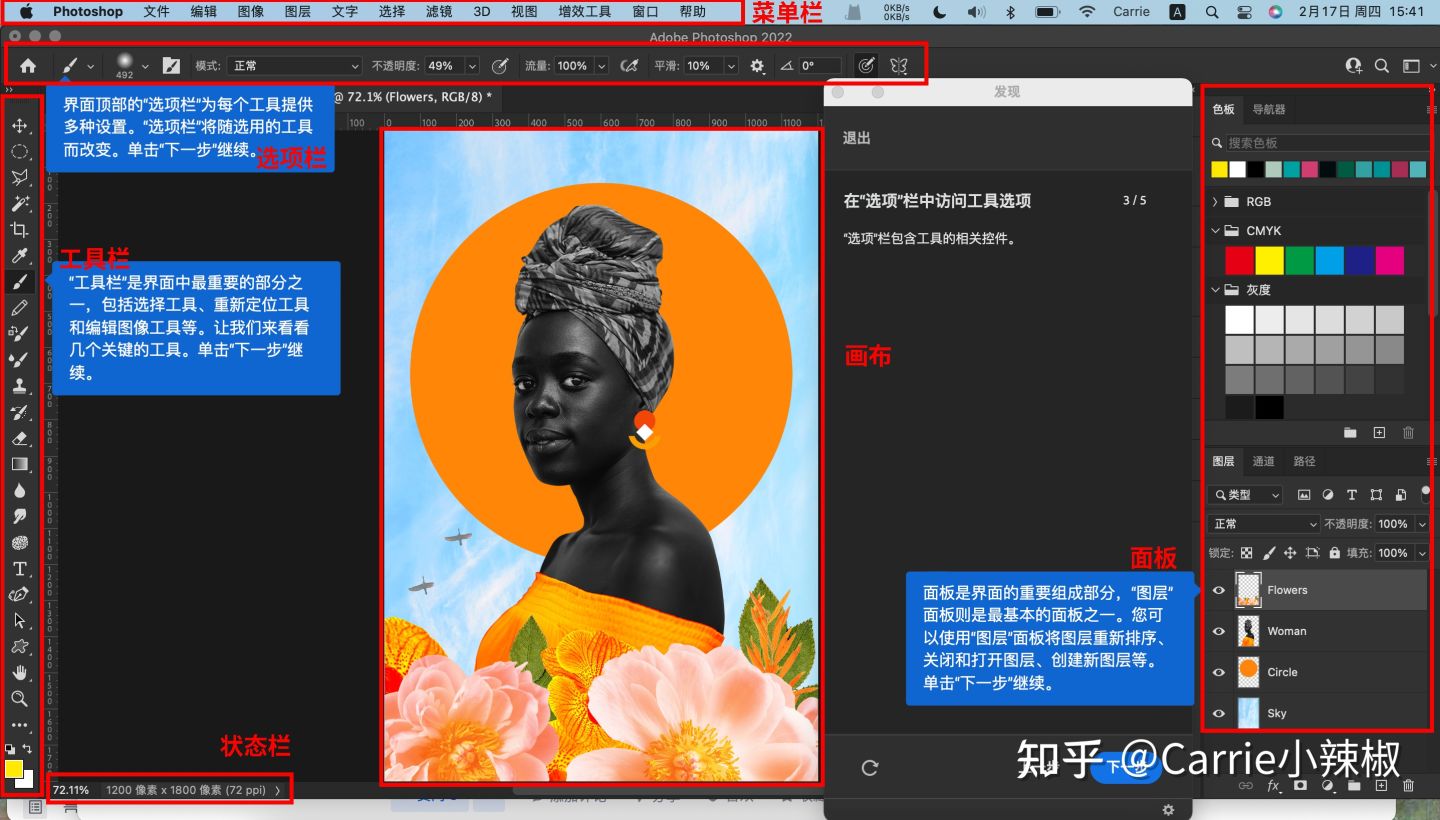
Task: Select the Path Selection arrow tool
Action: [x=20, y=620]
